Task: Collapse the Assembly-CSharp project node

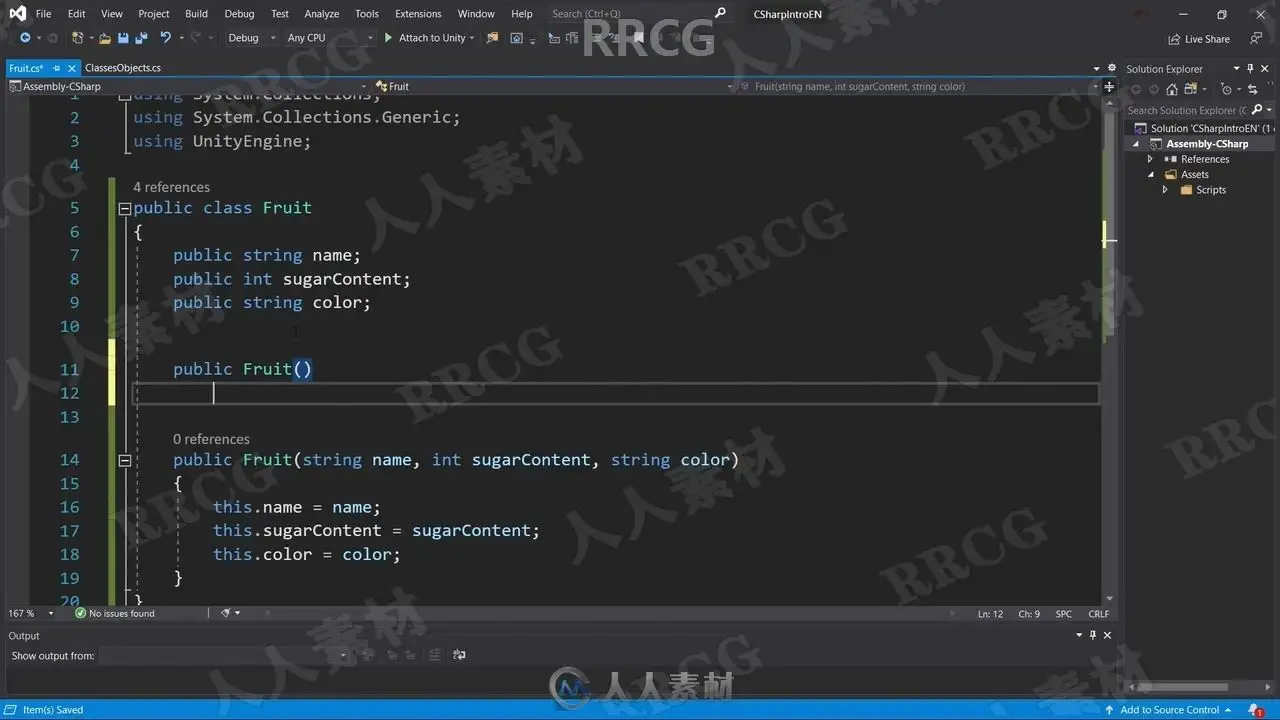Action: tap(1136, 144)
